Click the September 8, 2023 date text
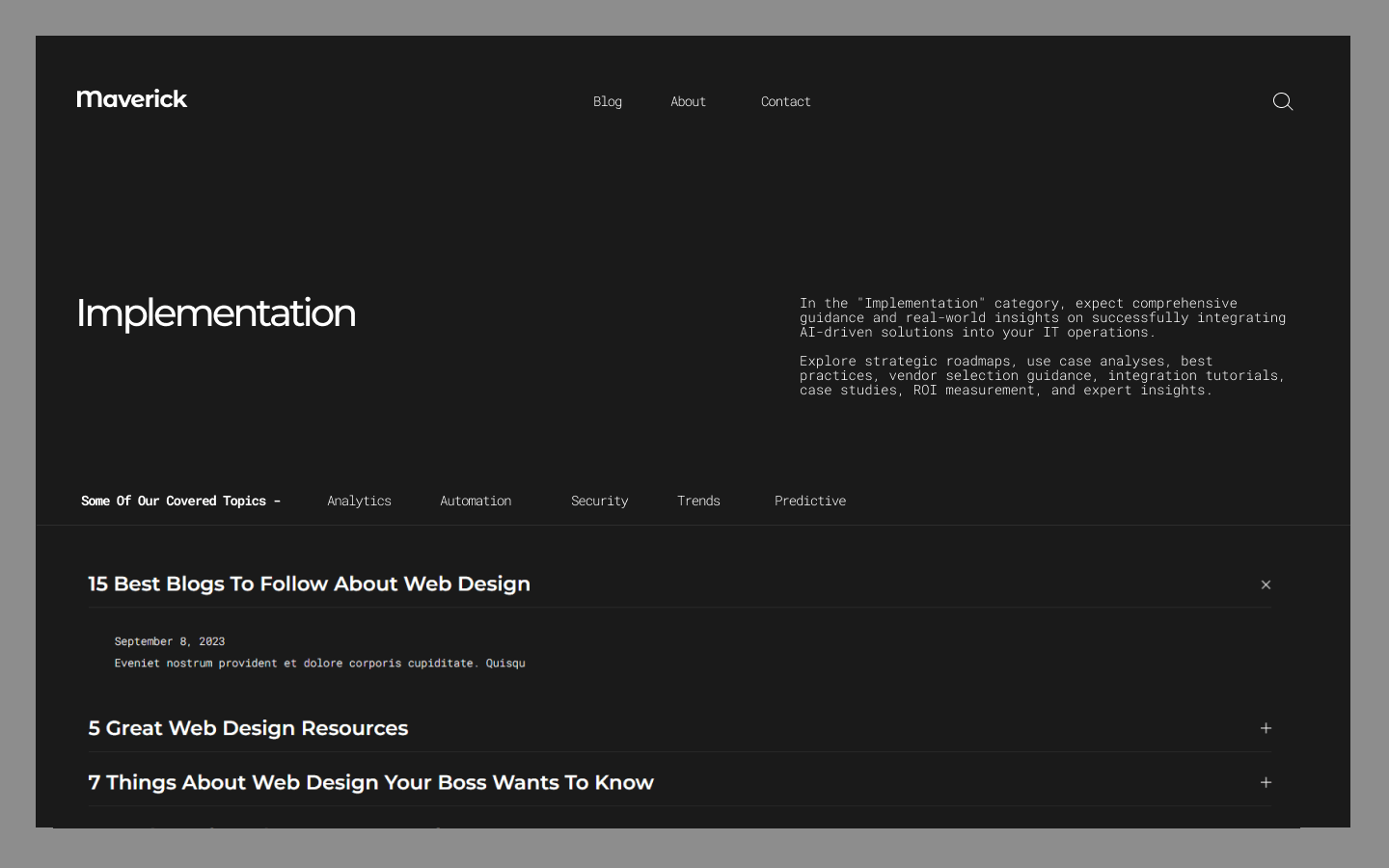 pos(170,641)
